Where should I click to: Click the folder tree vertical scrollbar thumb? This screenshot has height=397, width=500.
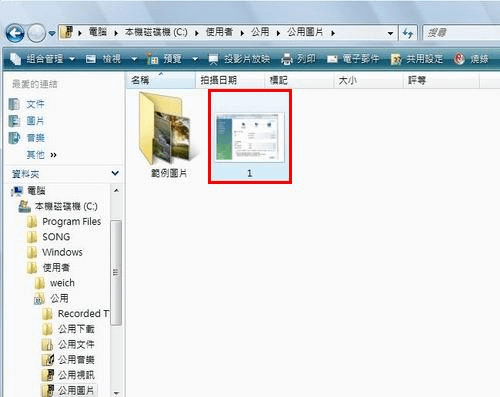click(116, 272)
